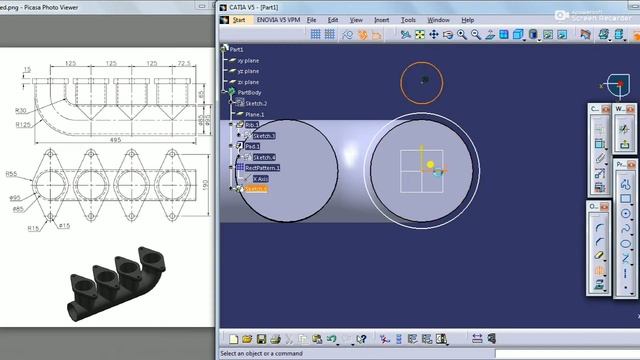The image size is (640, 360).
Task: Click the Constraint tool icon
Action: 599,144
